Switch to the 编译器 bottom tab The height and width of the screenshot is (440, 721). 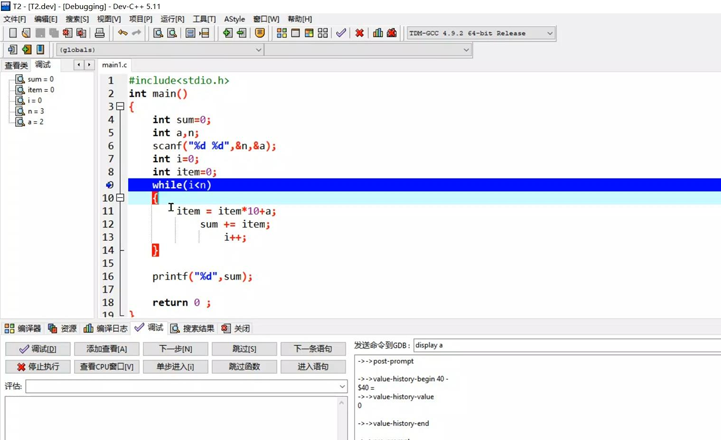tap(23, 328)
